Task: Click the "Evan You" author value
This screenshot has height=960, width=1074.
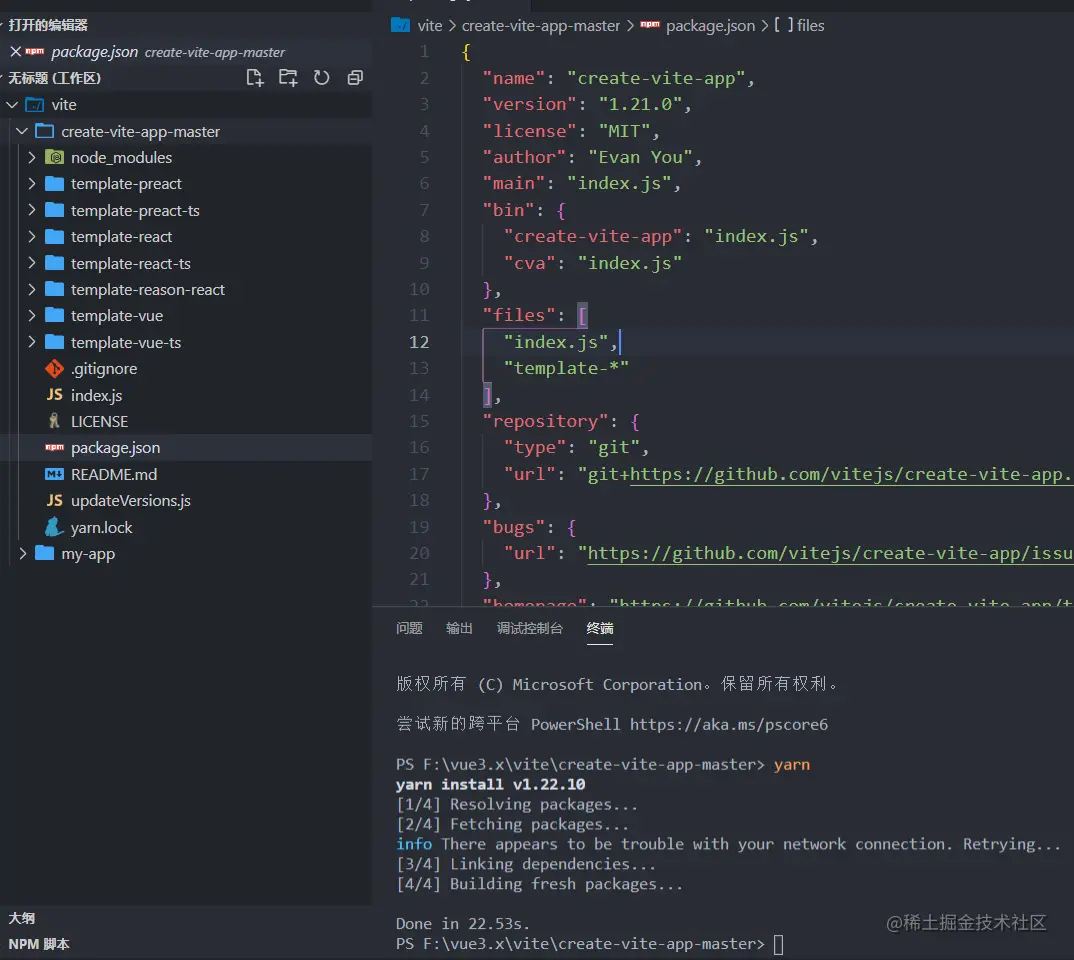Action: coord(640,157)
